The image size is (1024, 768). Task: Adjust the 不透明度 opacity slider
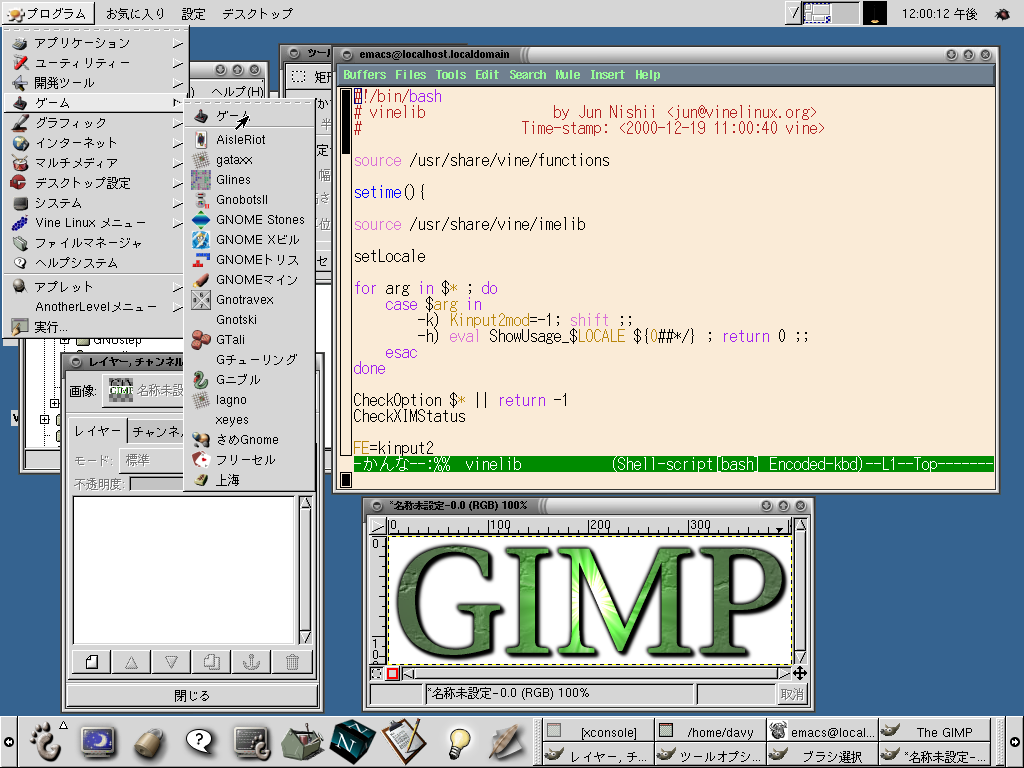point(157,484)
